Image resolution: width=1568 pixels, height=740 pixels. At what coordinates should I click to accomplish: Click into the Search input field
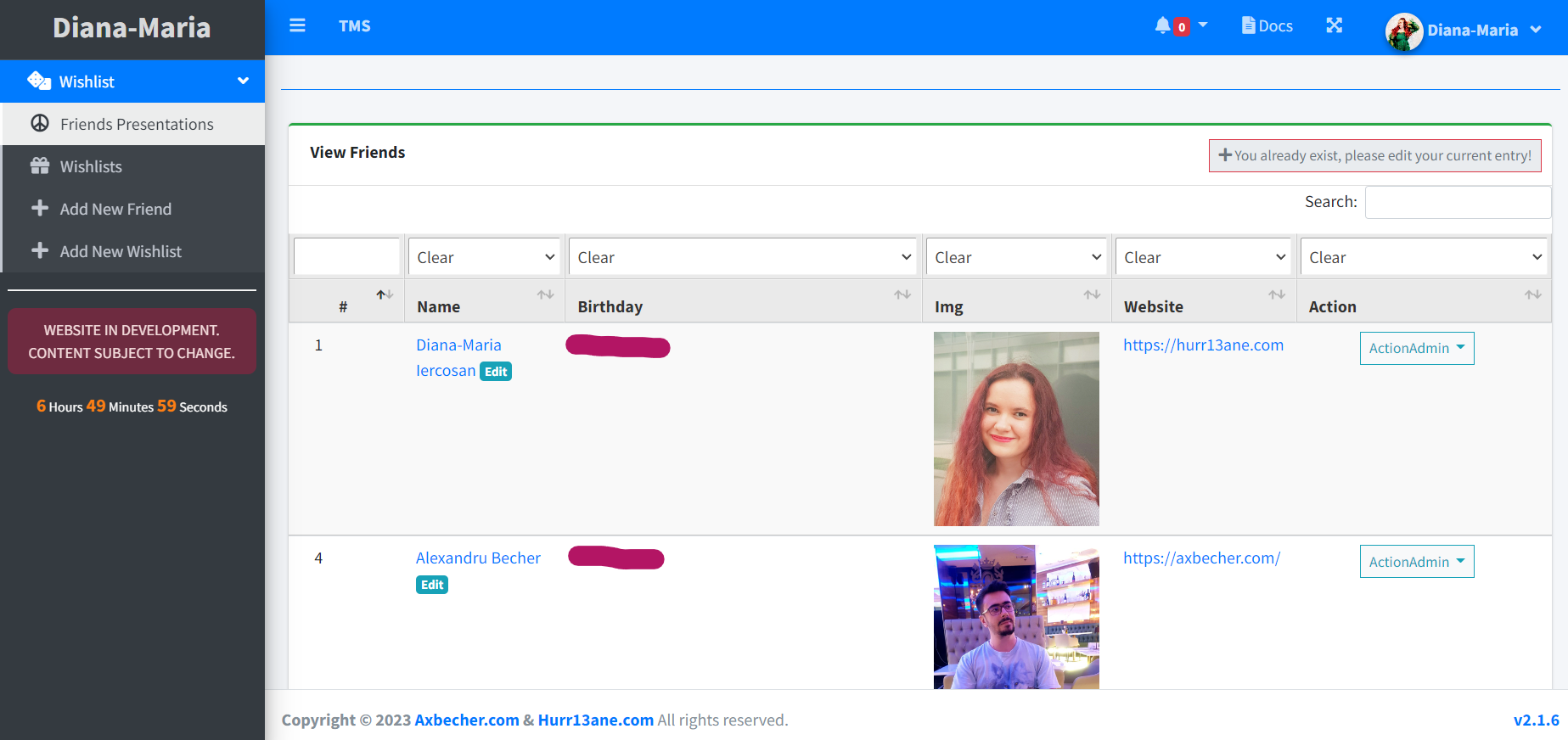(x=1457, y=202)
